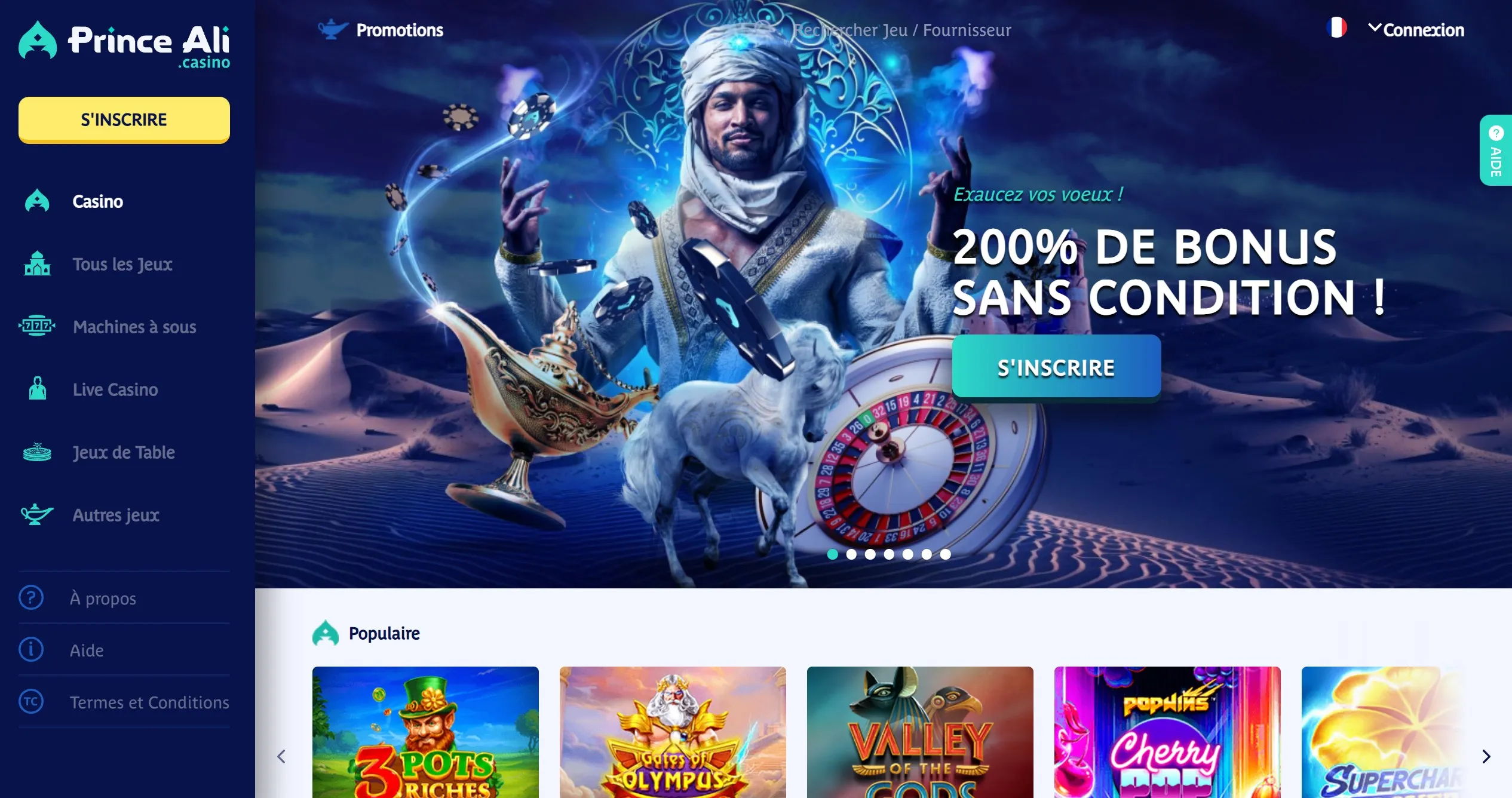Viewport: 1512px width, 798px height.
Task: Select the second banner slide dot
Action: (x=851, y=554)
